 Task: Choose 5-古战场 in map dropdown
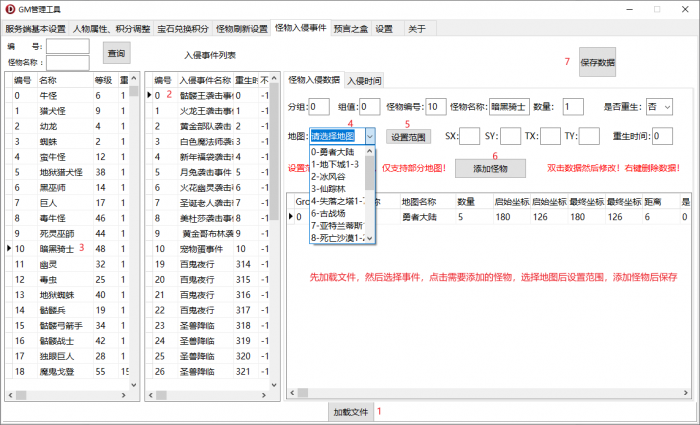pos(337,214)
